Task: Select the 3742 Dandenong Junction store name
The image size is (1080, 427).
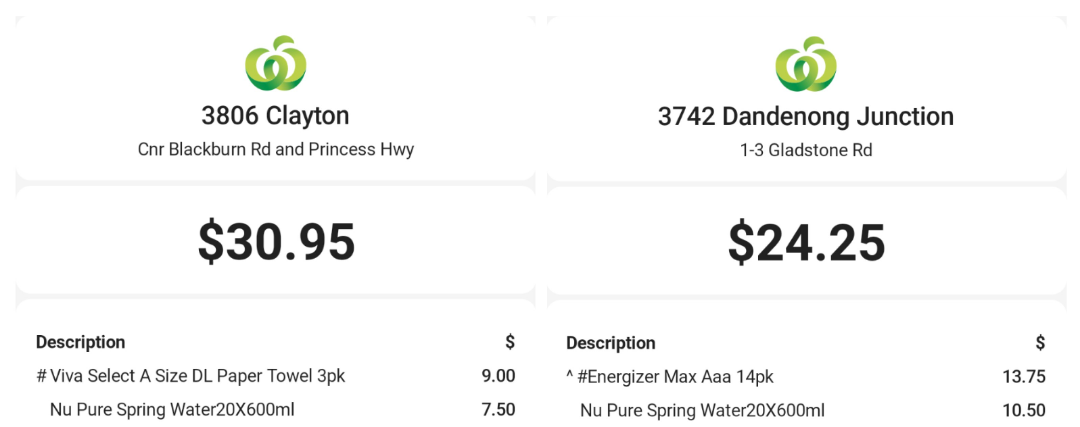Action: tap(806, 117)
